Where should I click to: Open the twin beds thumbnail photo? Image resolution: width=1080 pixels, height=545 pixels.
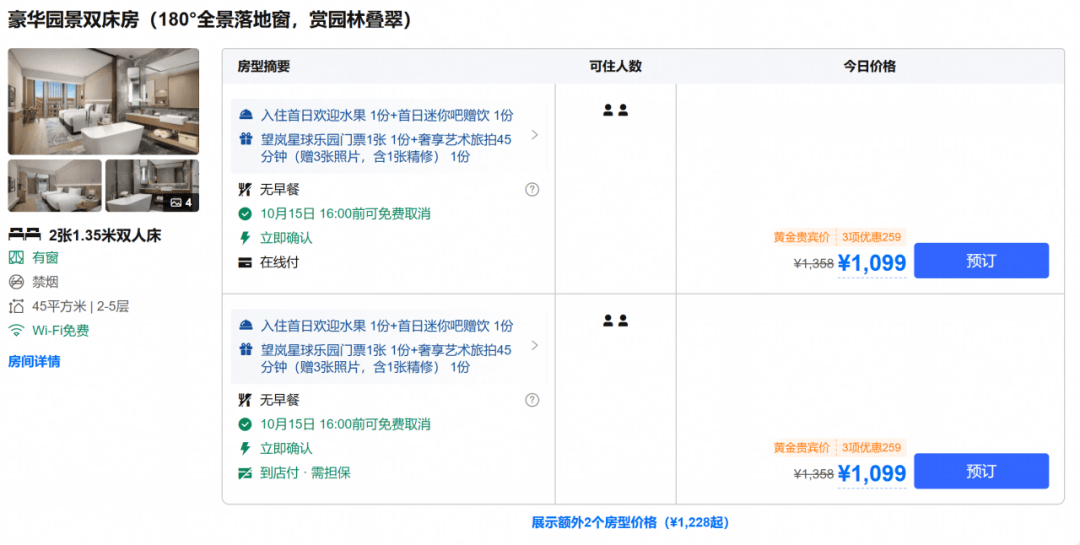[55, 185]
